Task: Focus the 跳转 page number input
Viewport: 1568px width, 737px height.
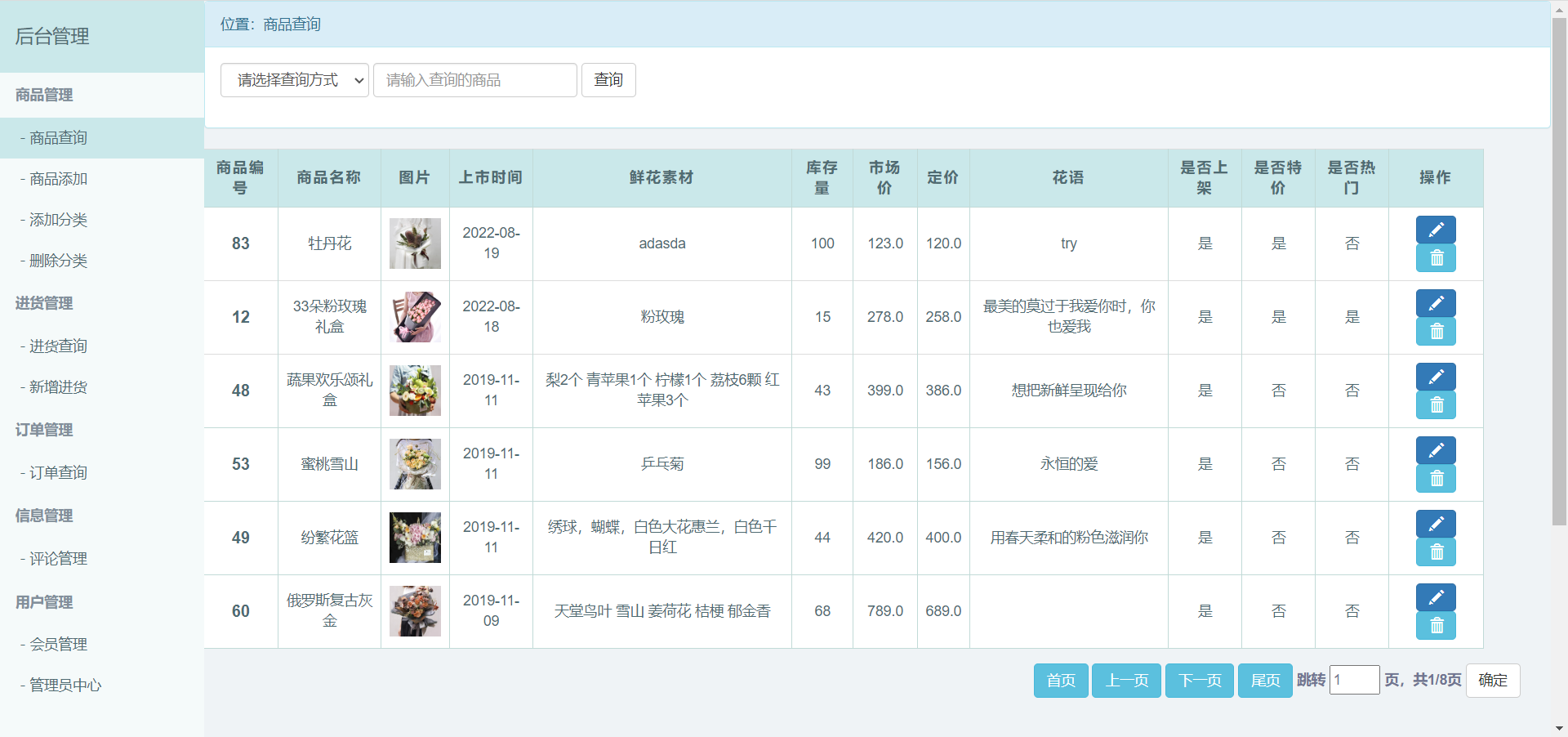Action: coord(1354,680)
